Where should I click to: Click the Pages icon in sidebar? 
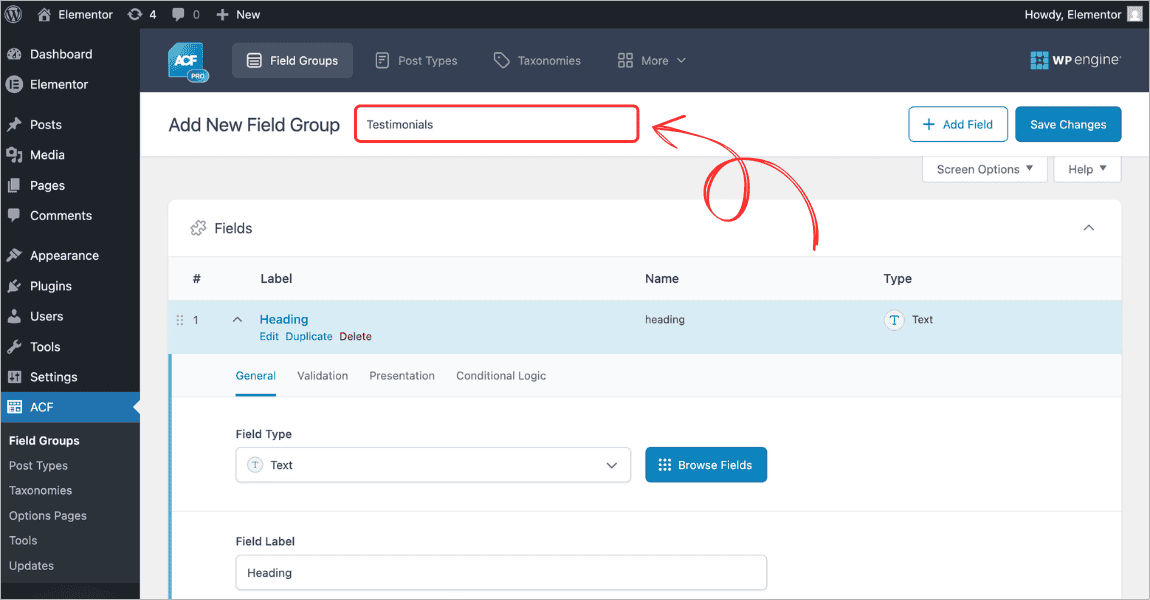click(14, 186)
